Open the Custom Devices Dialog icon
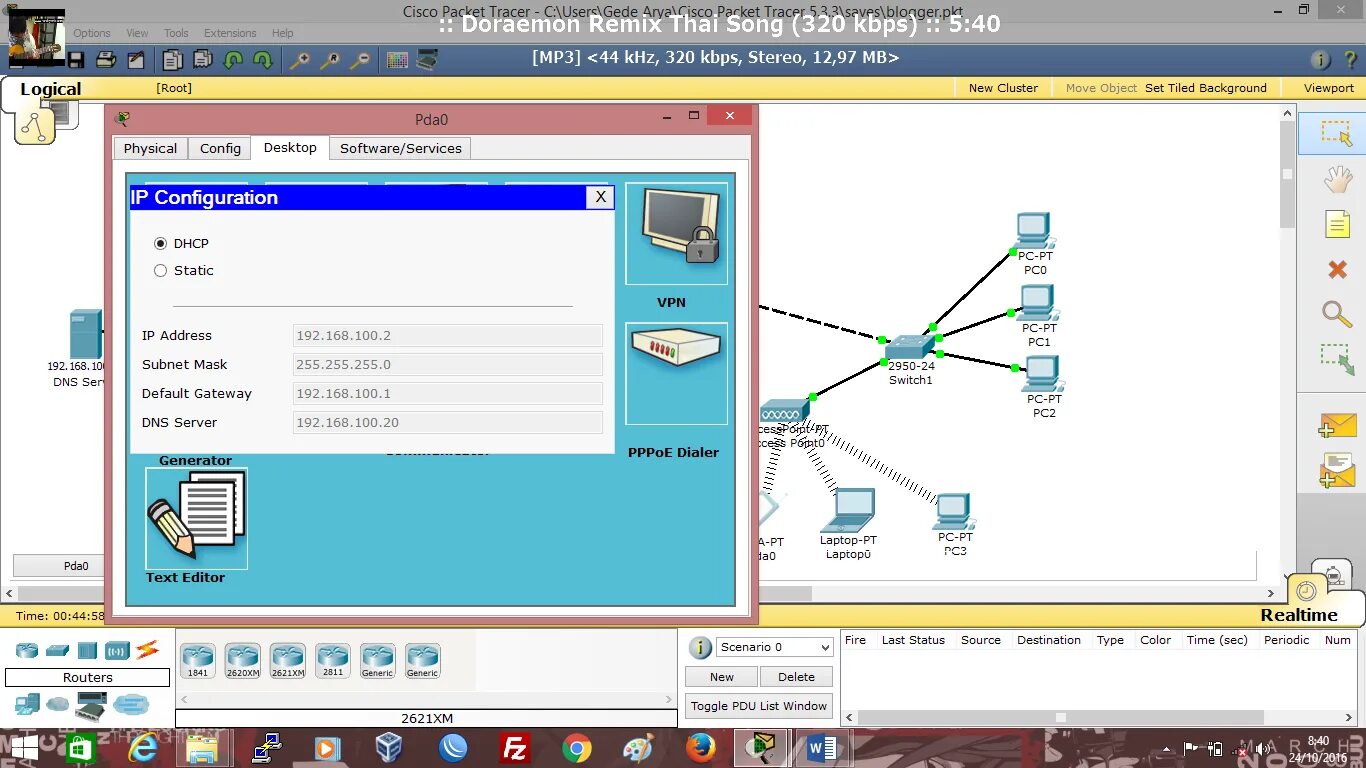This screenshot has height=768, width=1366. coord(427,60)
